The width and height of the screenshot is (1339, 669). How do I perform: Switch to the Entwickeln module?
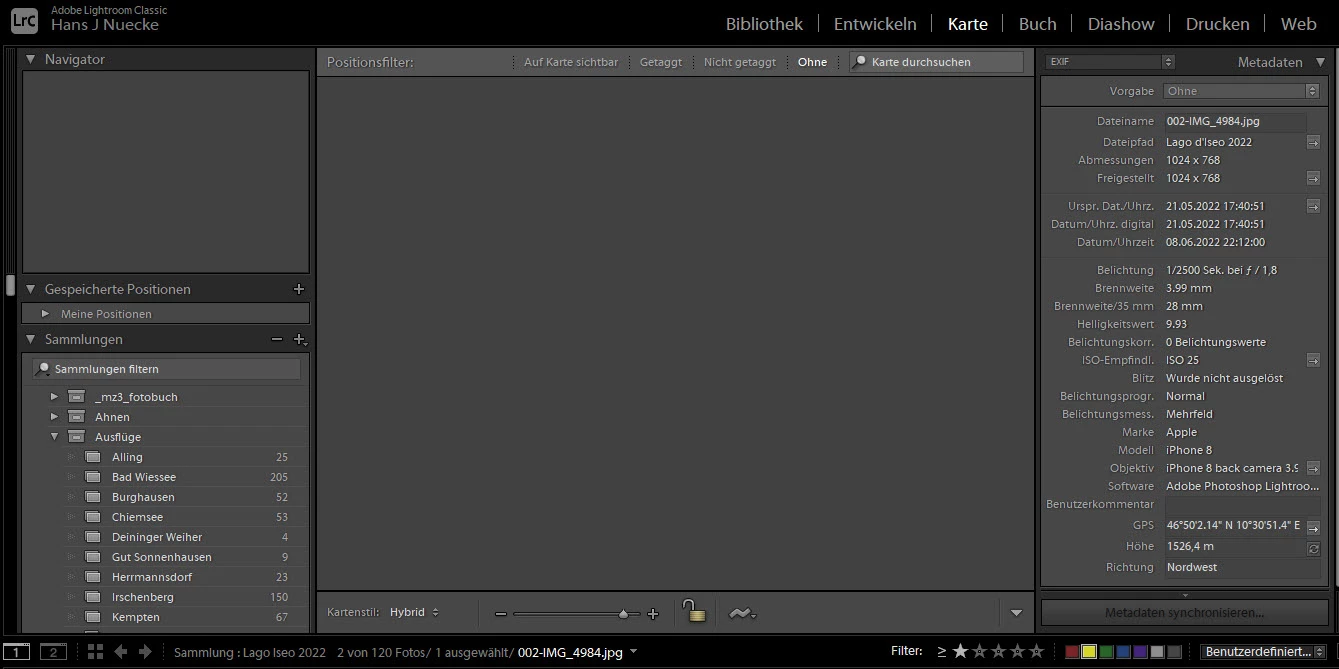coord(875,23)
